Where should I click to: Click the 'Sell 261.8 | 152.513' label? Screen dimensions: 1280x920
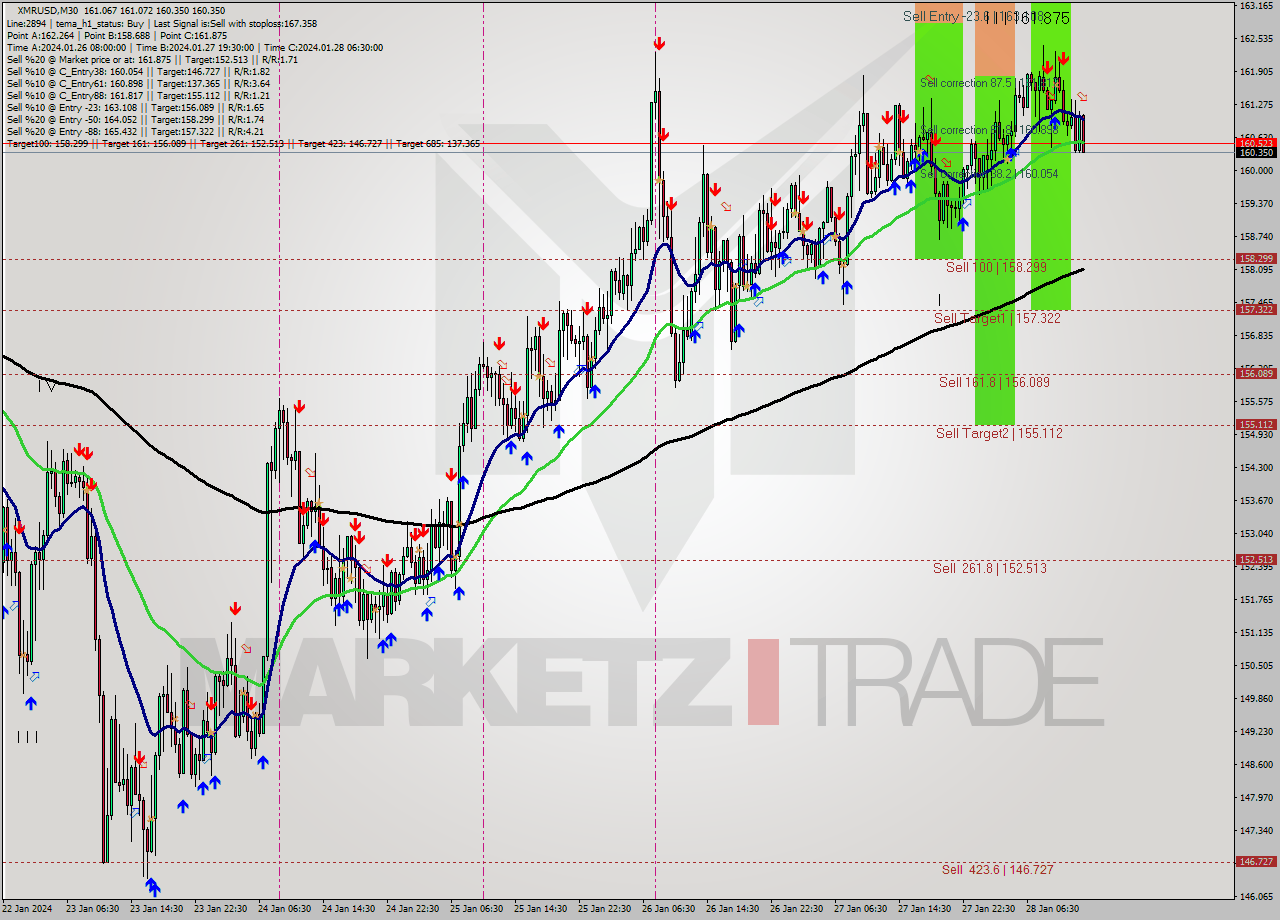990,568
